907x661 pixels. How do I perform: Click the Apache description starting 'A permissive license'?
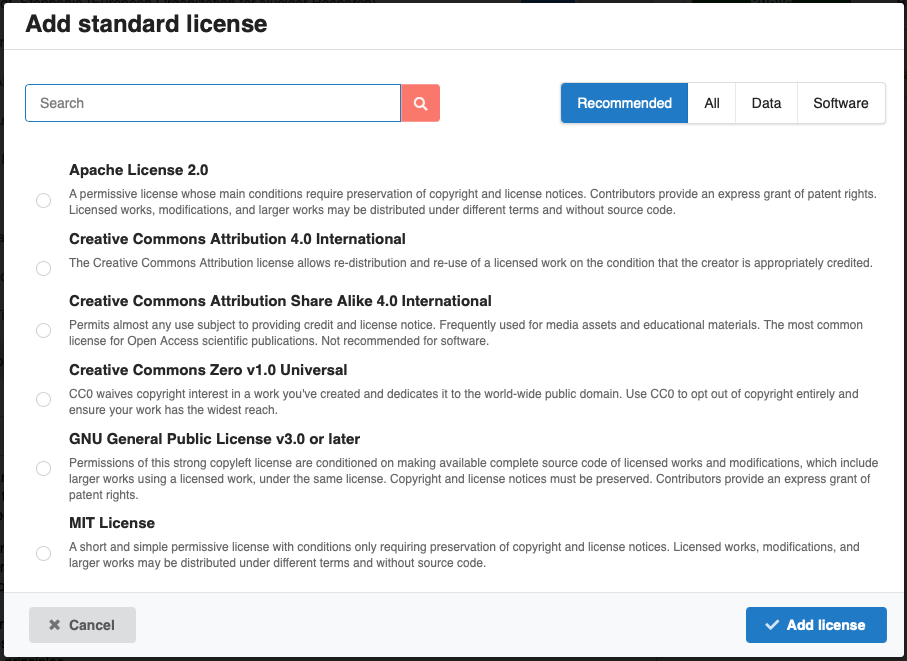point(473,202)
